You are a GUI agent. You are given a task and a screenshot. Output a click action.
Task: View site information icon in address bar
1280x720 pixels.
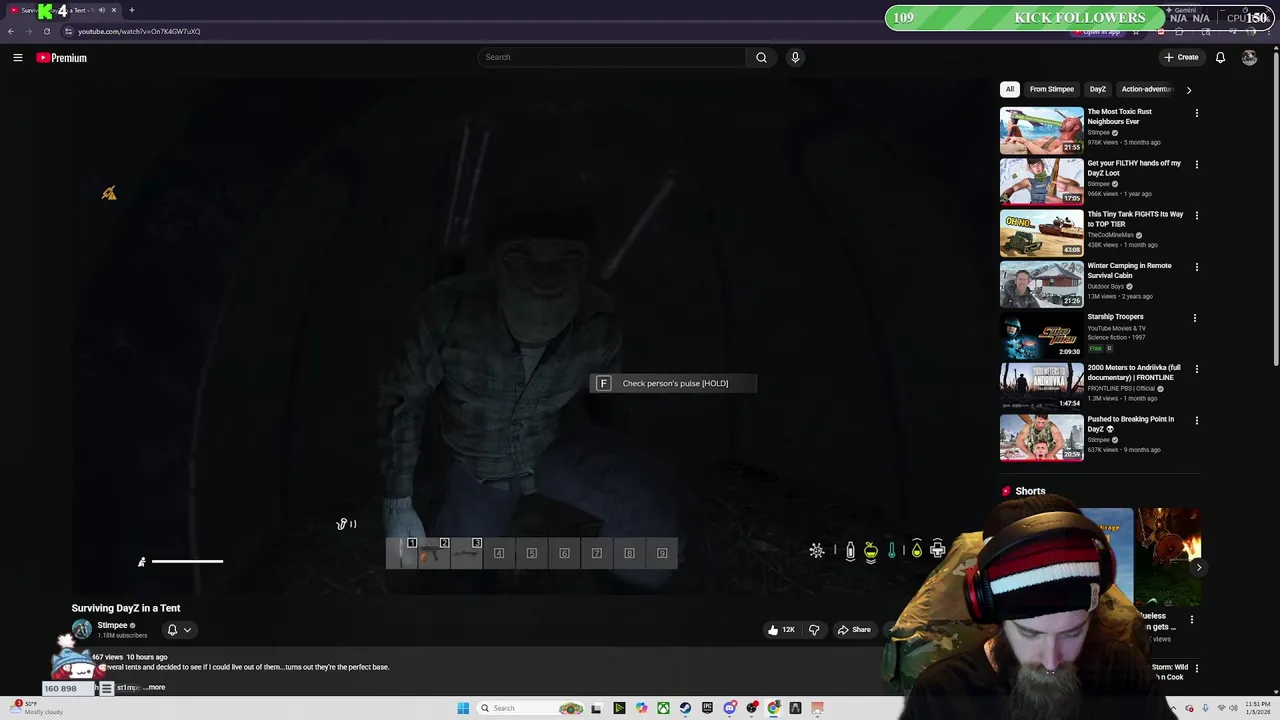[68, 31]
